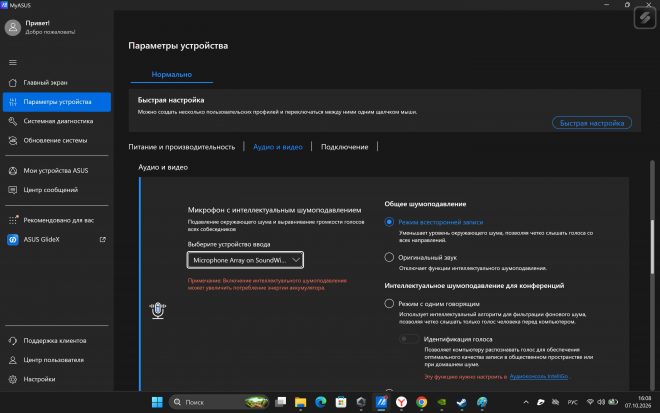Open the user profile avatar icon

coord(13,28)
